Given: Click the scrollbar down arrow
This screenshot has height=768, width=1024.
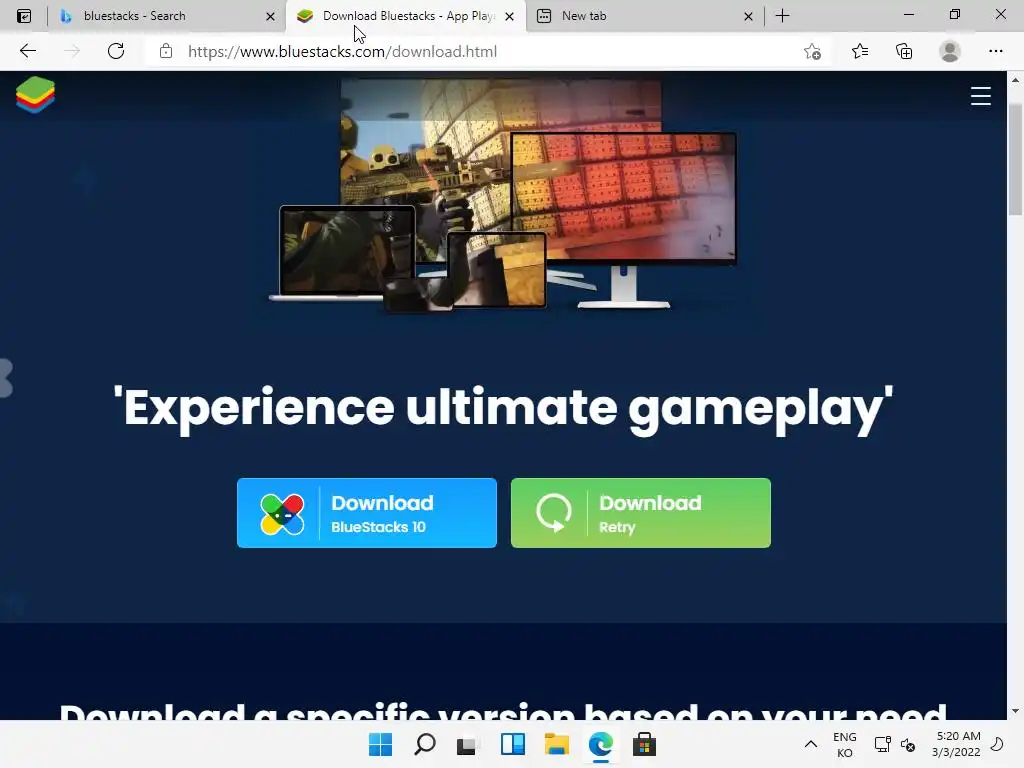Looking at the screenshot, I should pyautogui.click(x=1015, y=711).
